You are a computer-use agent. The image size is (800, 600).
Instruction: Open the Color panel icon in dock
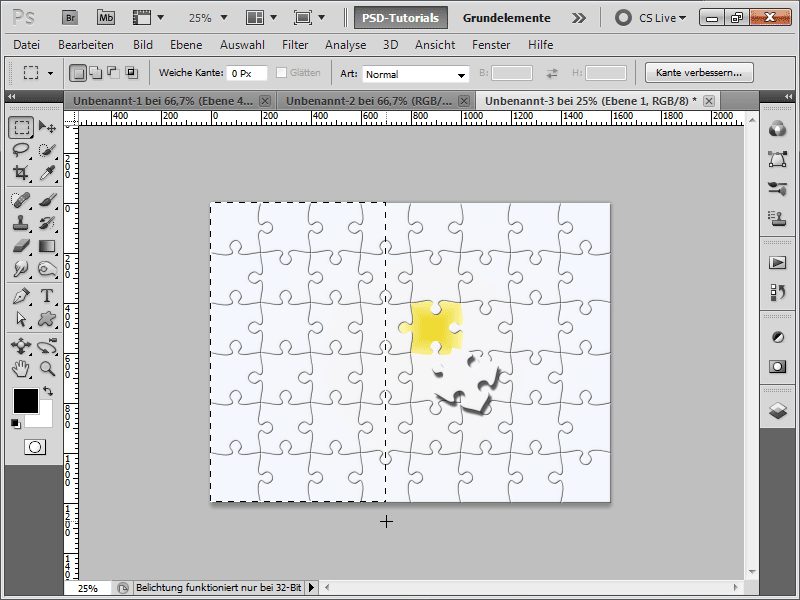[x=778, y=129]
